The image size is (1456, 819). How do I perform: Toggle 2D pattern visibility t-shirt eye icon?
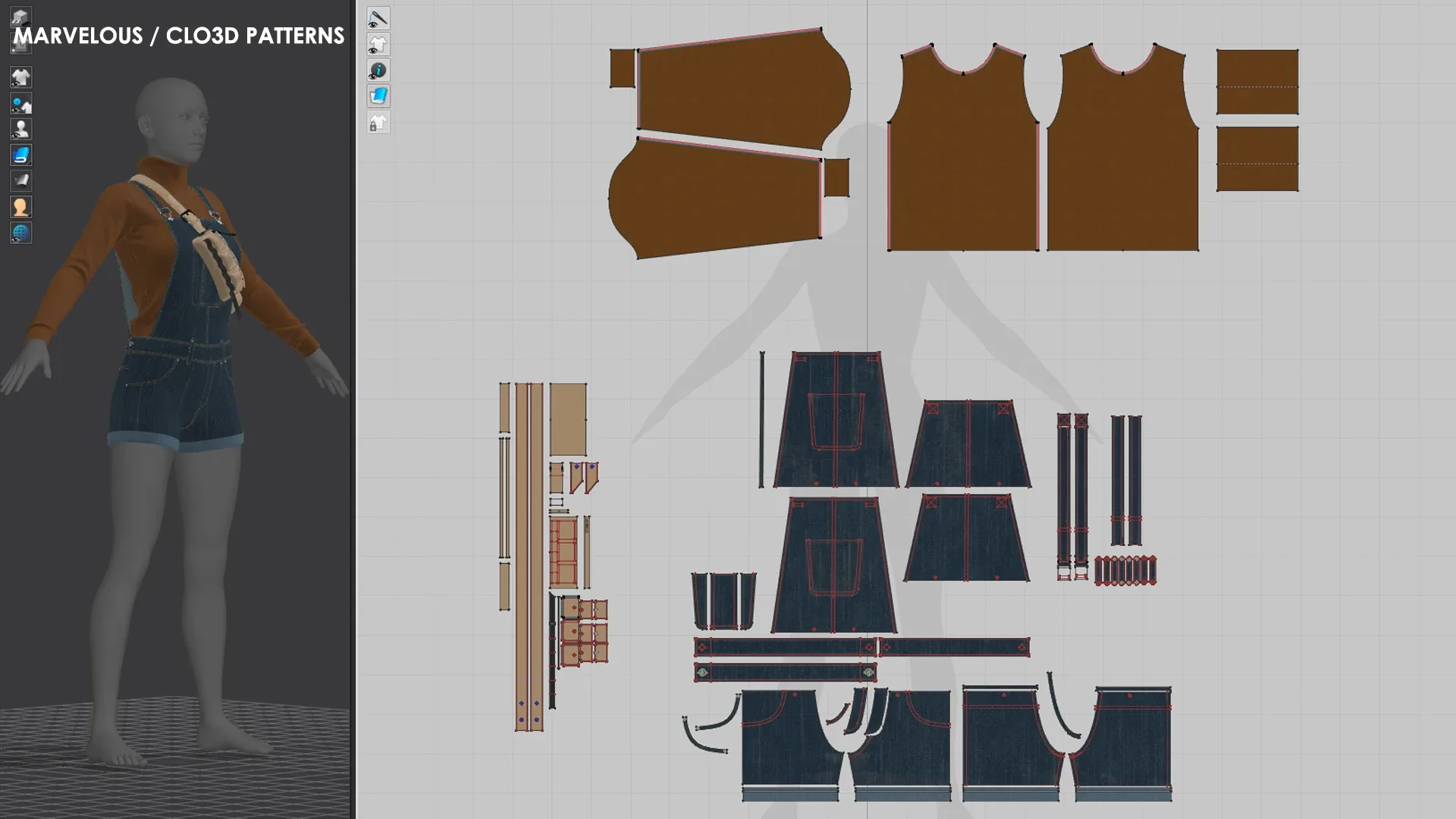[378, 44]
